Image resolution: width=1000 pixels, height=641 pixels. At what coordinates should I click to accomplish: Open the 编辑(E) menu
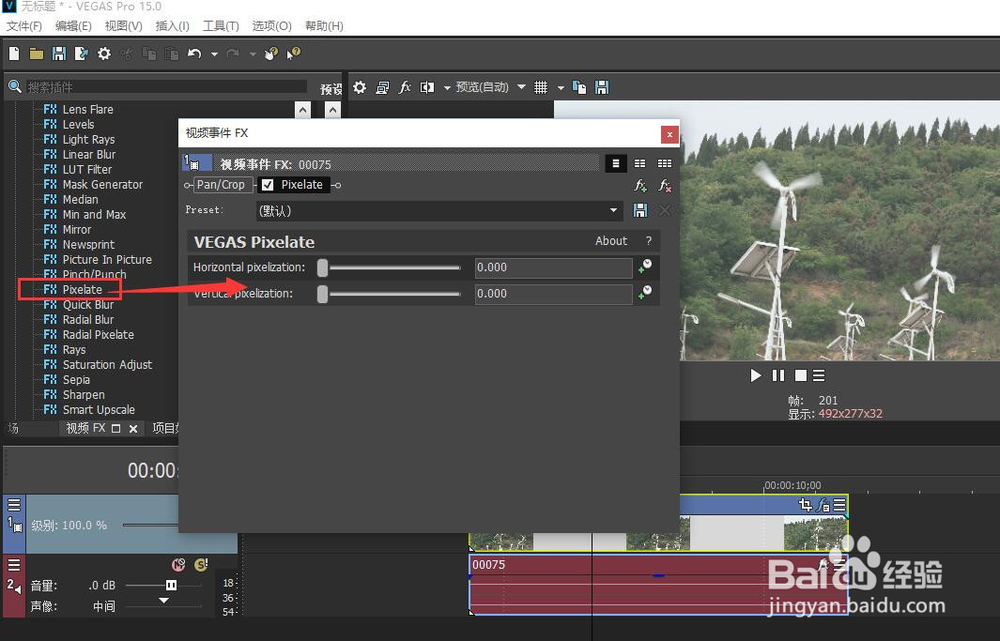pos(73,26)
